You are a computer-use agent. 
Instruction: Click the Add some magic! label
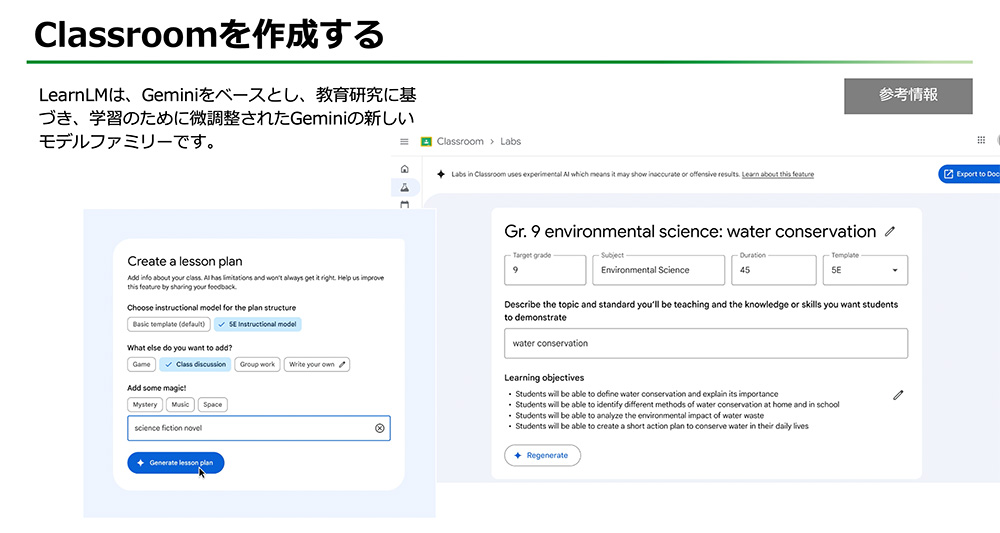pyautogui.click(x=157, y=388)
